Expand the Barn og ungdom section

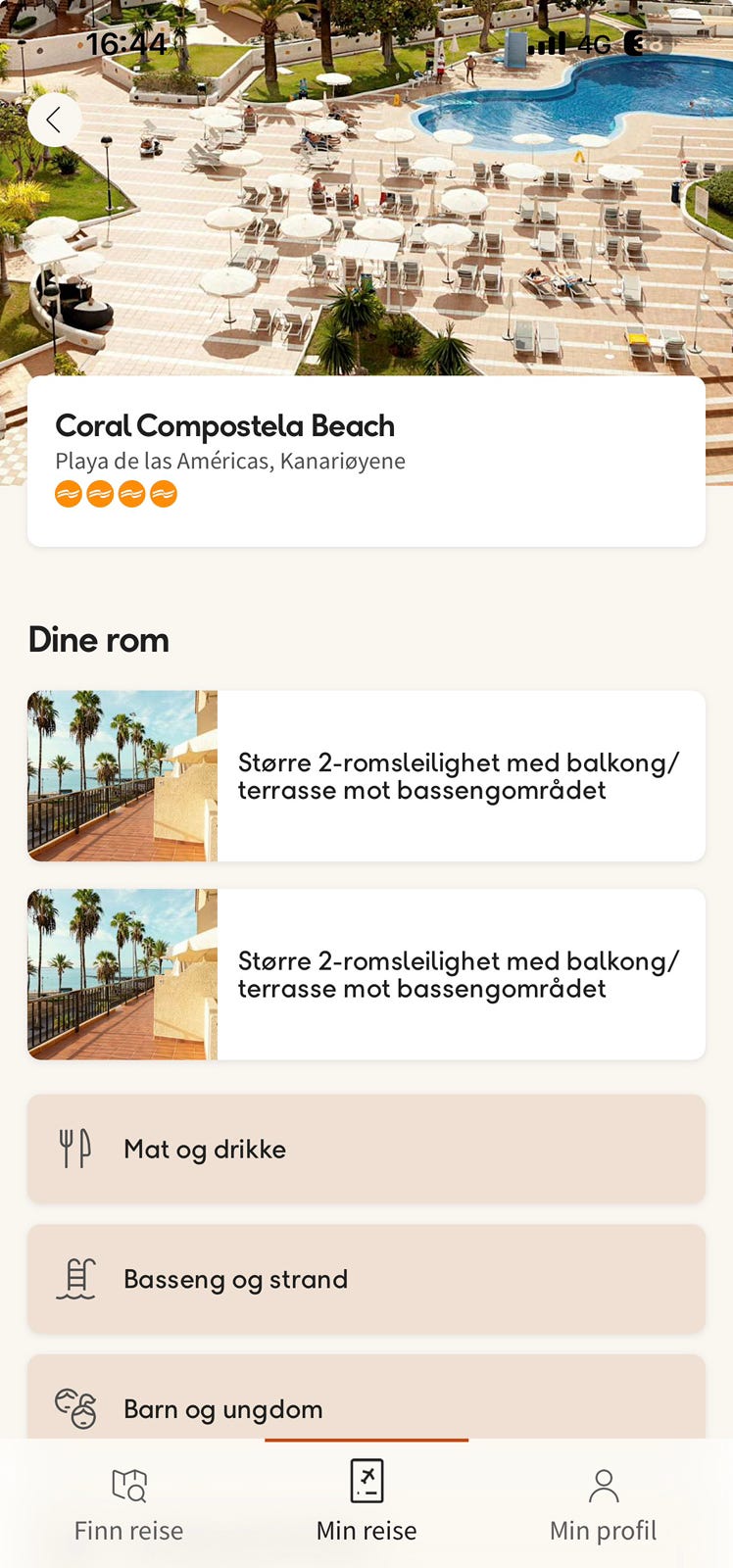[x=366, y=1397]
